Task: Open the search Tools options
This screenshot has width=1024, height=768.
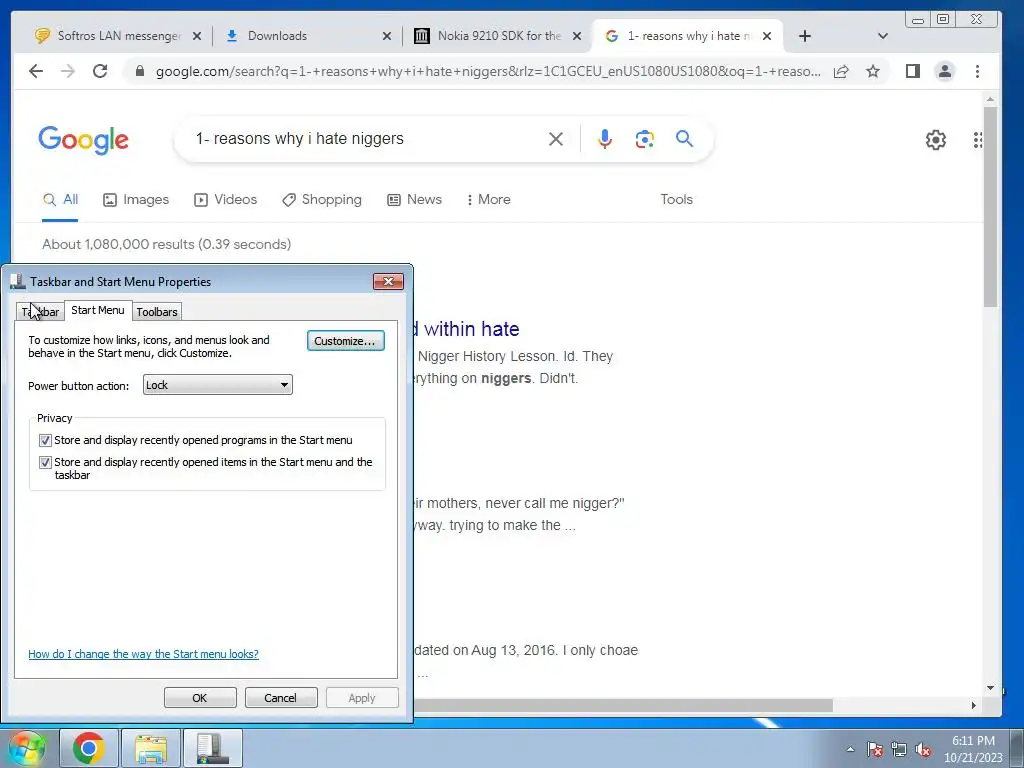Action: [x=676, y=199]
